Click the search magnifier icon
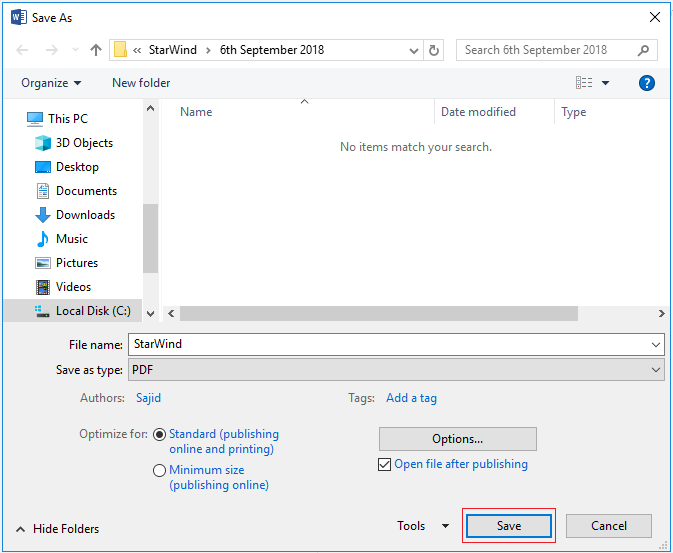This screenshot has width=673, height=553. click(643, 50)
